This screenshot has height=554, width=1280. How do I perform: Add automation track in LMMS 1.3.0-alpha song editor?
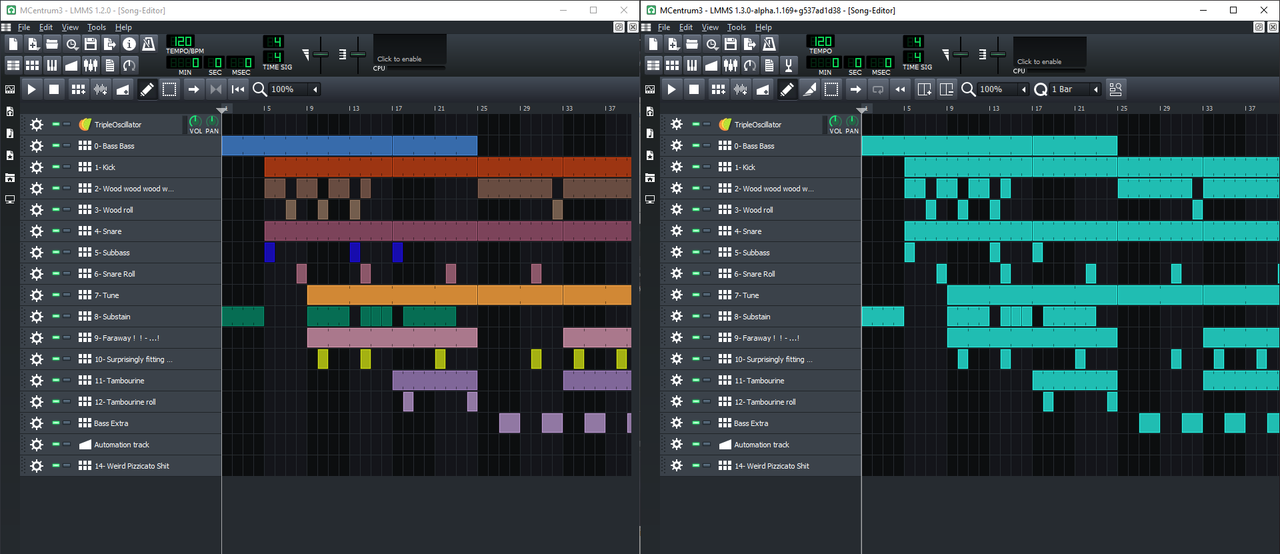[762, 89]
